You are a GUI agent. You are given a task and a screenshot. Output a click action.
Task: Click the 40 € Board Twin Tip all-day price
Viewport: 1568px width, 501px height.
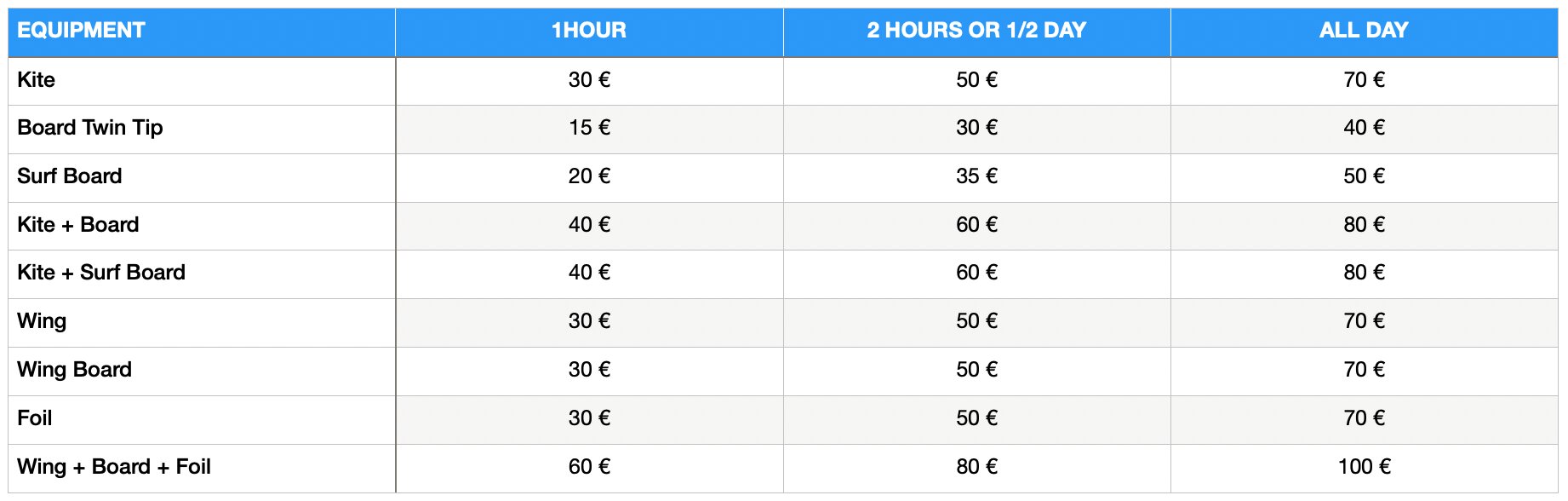coord(1365,128)
